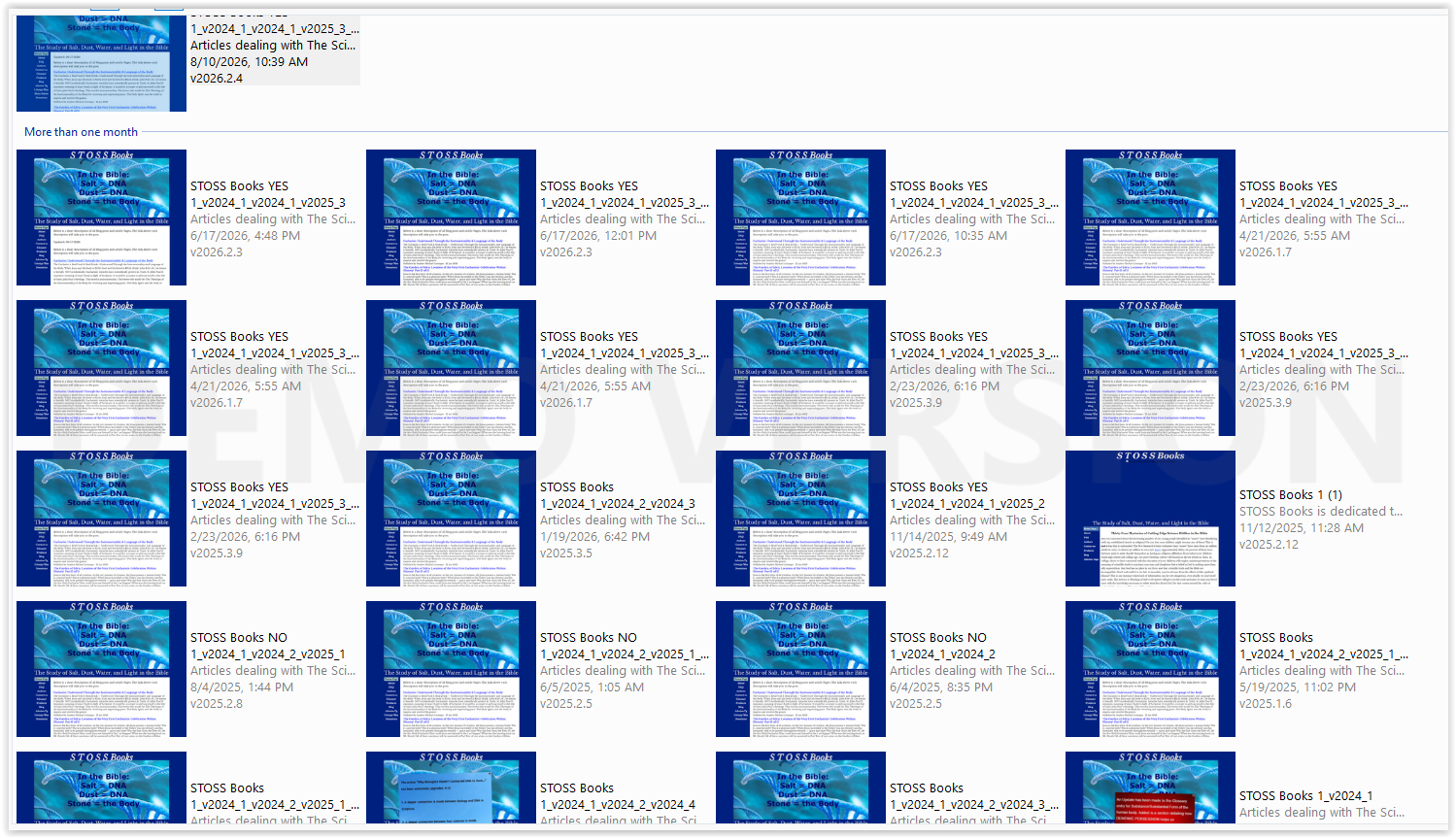Click the date 11/14/2025, 9:49 AM
This screenshot has height=838, width=1456.
click(948, 536)
